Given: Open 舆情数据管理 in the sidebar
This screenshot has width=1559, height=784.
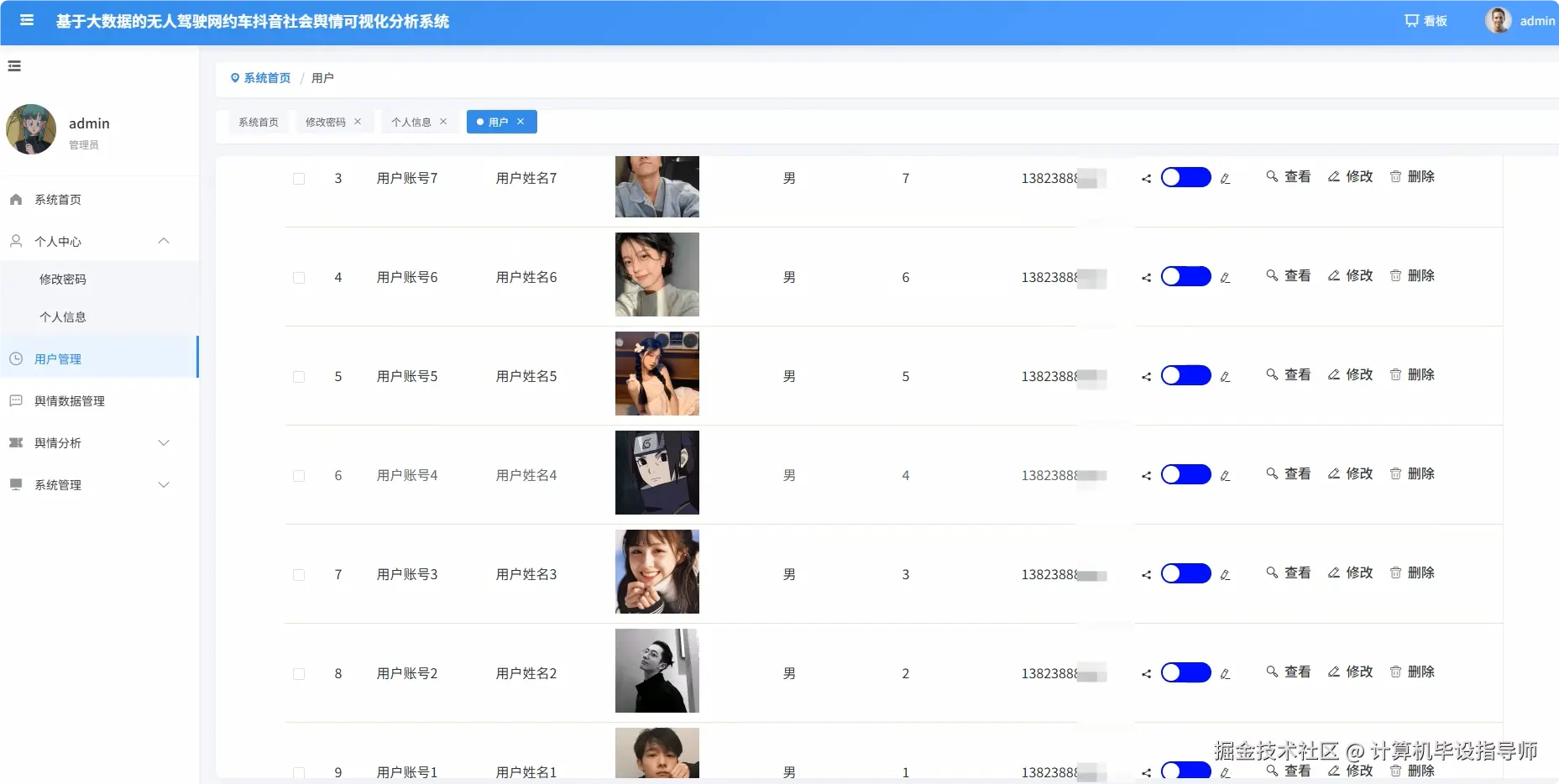Looking at the screenshot, I should pos(99,401).
